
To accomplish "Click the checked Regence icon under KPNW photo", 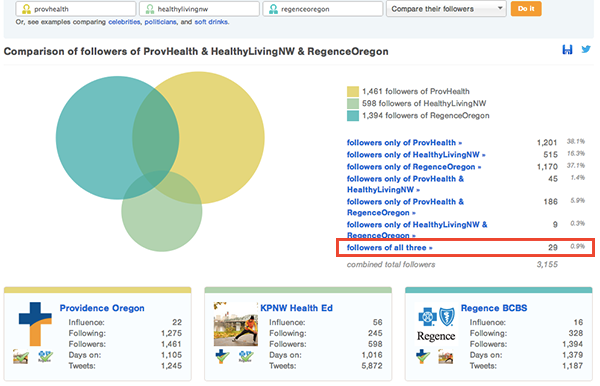I will [246, 357].
